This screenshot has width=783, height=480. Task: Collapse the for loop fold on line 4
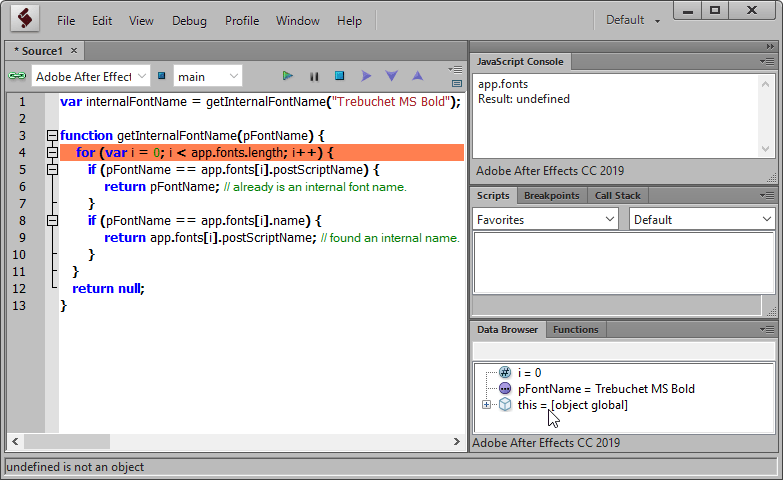click(x=52, y=152)
